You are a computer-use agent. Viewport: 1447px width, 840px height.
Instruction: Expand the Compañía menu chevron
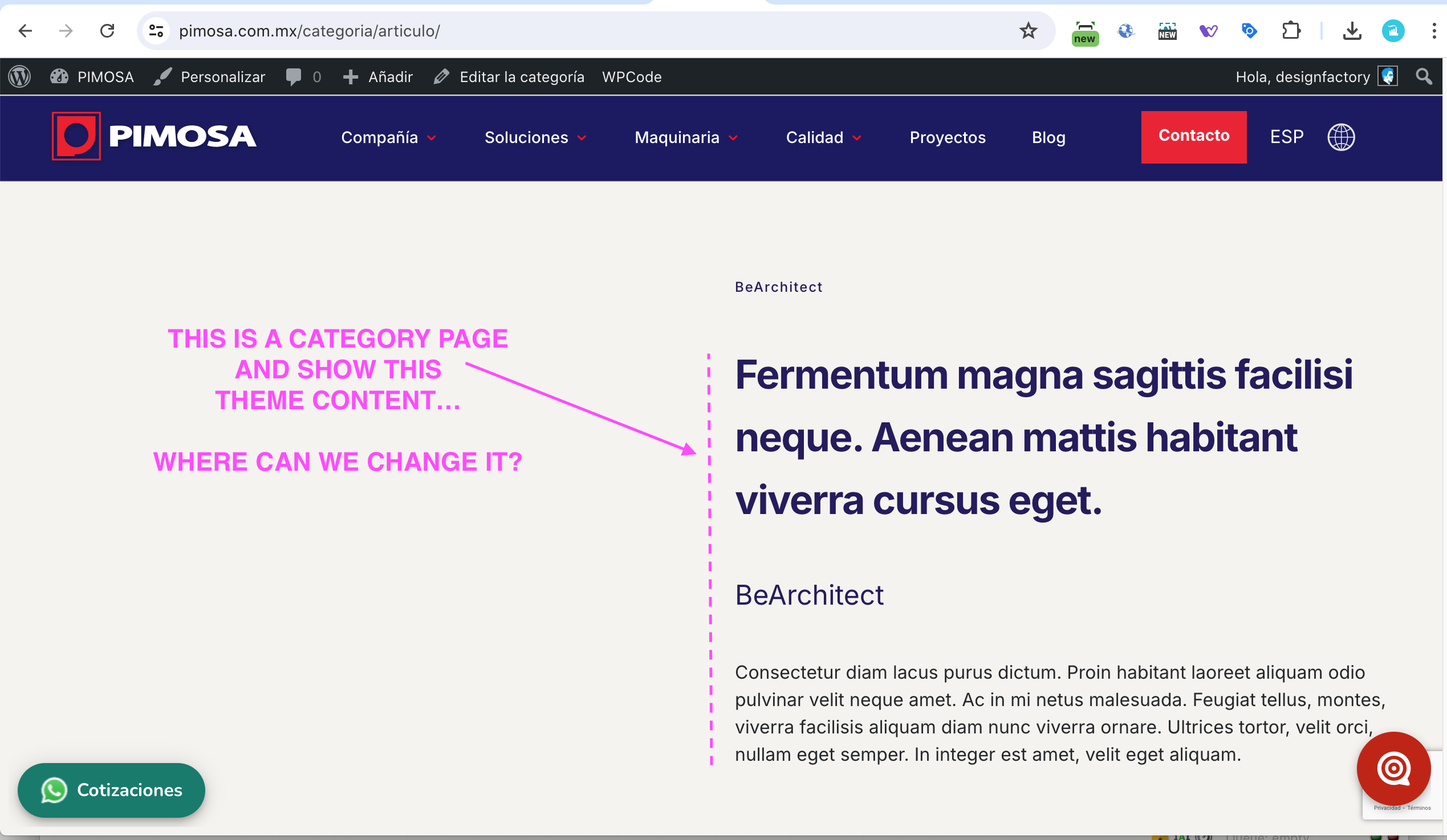coord(432,138)
